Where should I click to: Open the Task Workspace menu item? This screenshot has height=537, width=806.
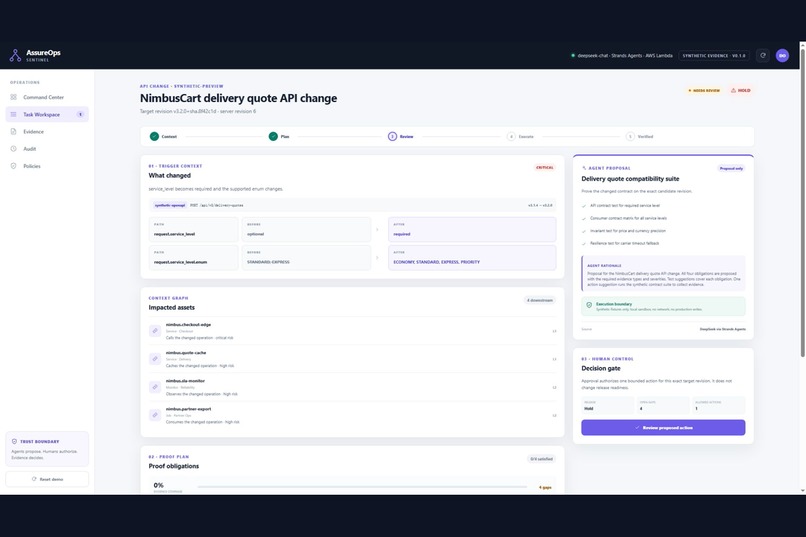tap(47, 114)
